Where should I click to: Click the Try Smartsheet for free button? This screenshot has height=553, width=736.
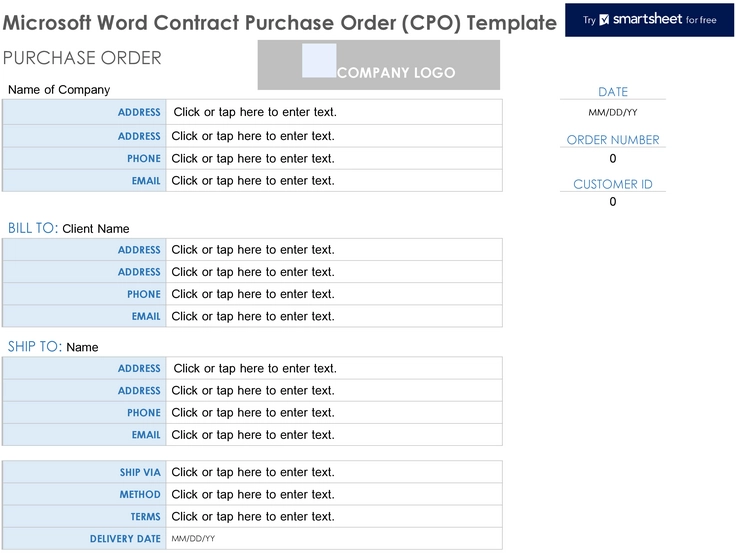(649, 20)
